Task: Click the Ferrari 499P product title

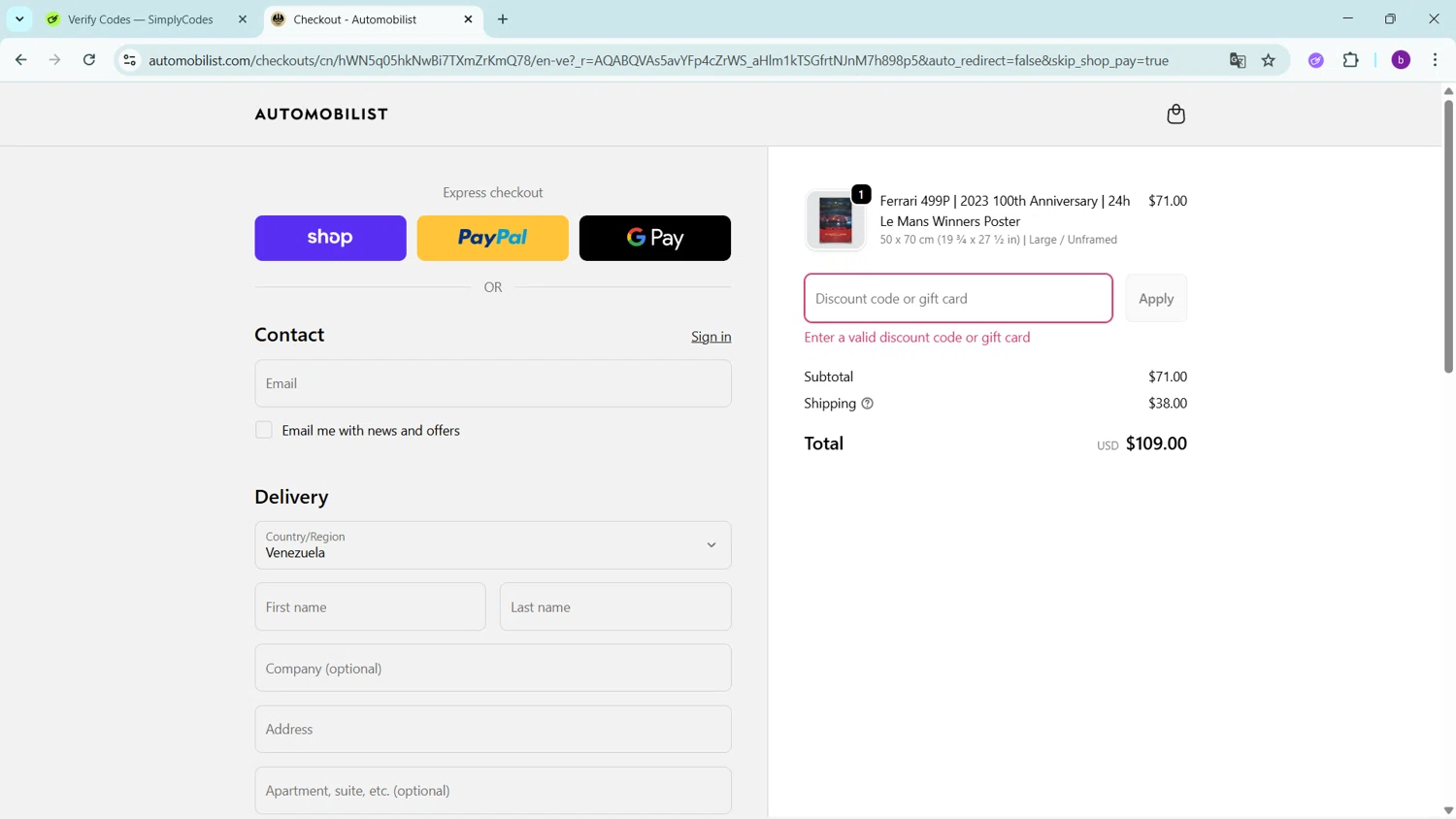Action: [1005, 211]
